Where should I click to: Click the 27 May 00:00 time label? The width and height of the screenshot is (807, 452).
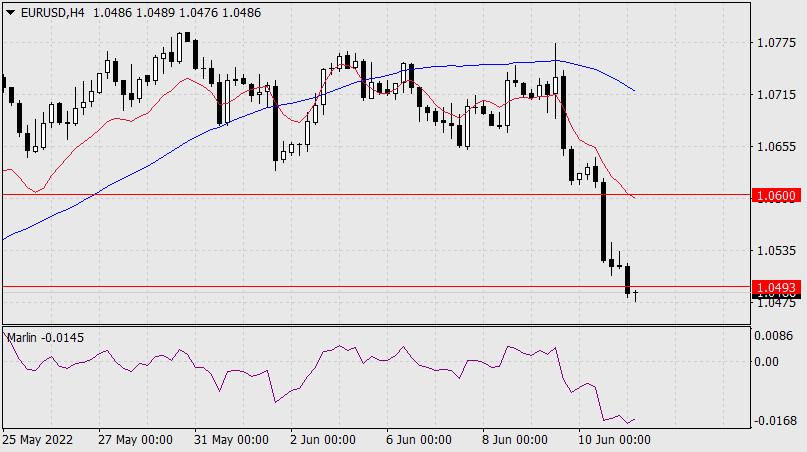click(x=135, y=440)
